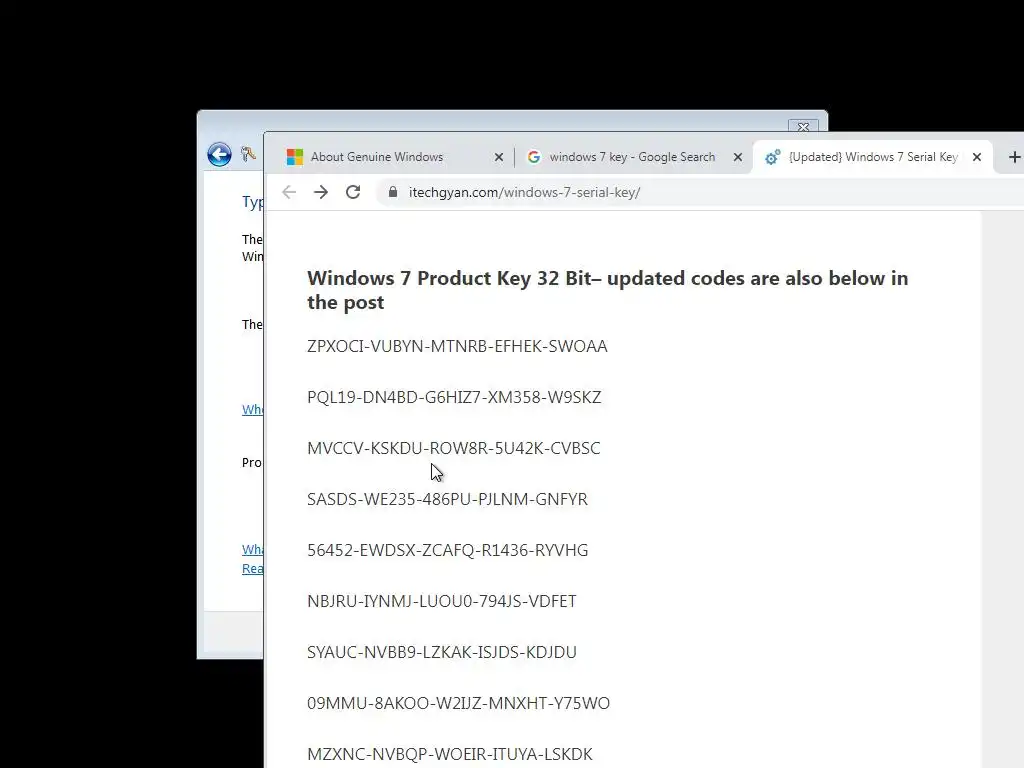Click key NBJRU-IYNMJ-LUOU0-794JS-VDFET

point(441,601)
